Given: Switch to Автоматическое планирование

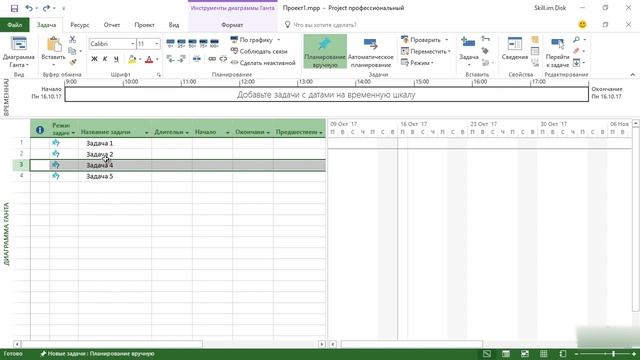Looking at the screenshot, I should (x=371, y=52).
